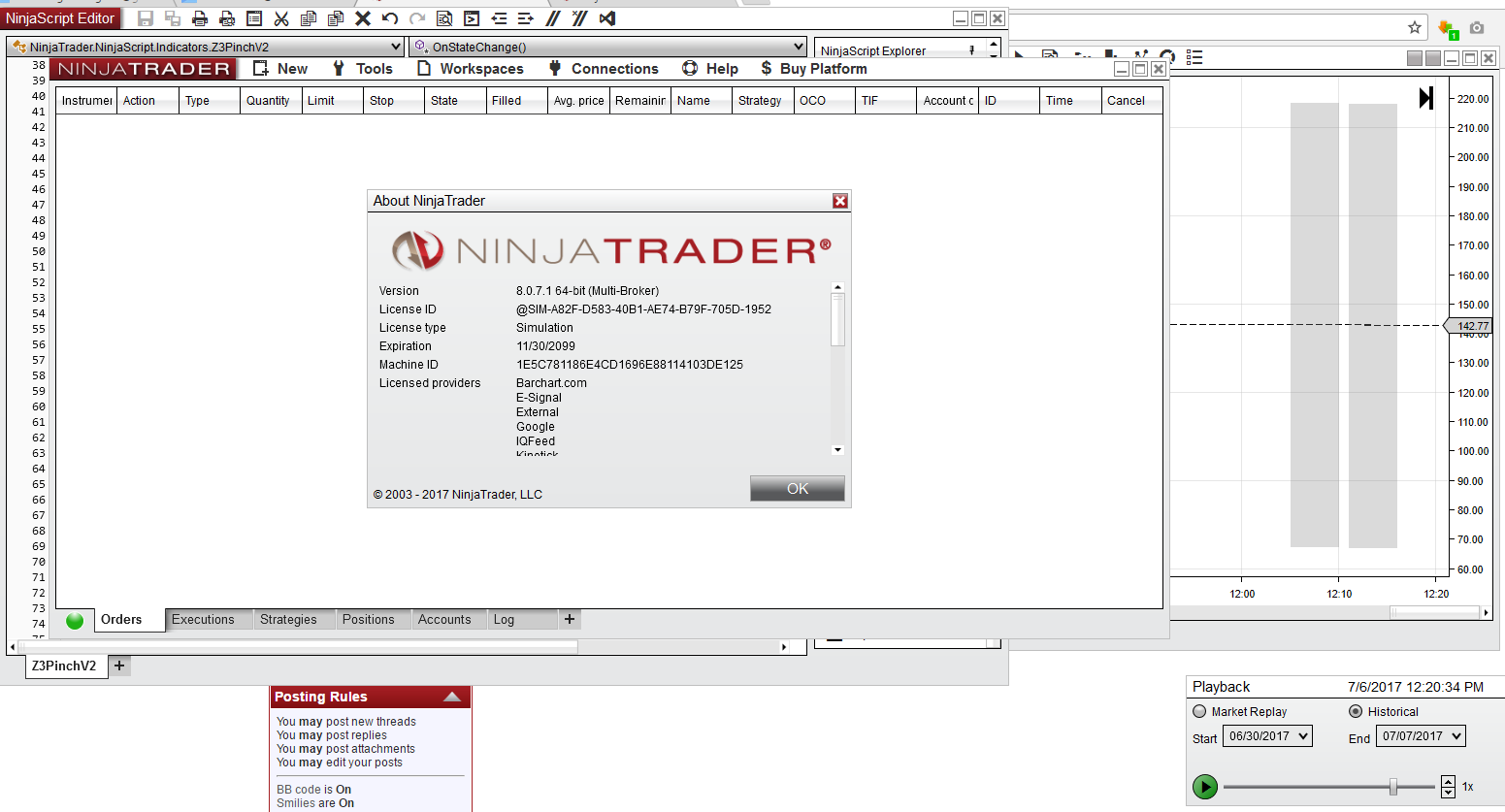Image resolution: width=1505 pixels, height=812 pixels.
Task: Click the Uncomment selection icon
Action: coord(580,18)
